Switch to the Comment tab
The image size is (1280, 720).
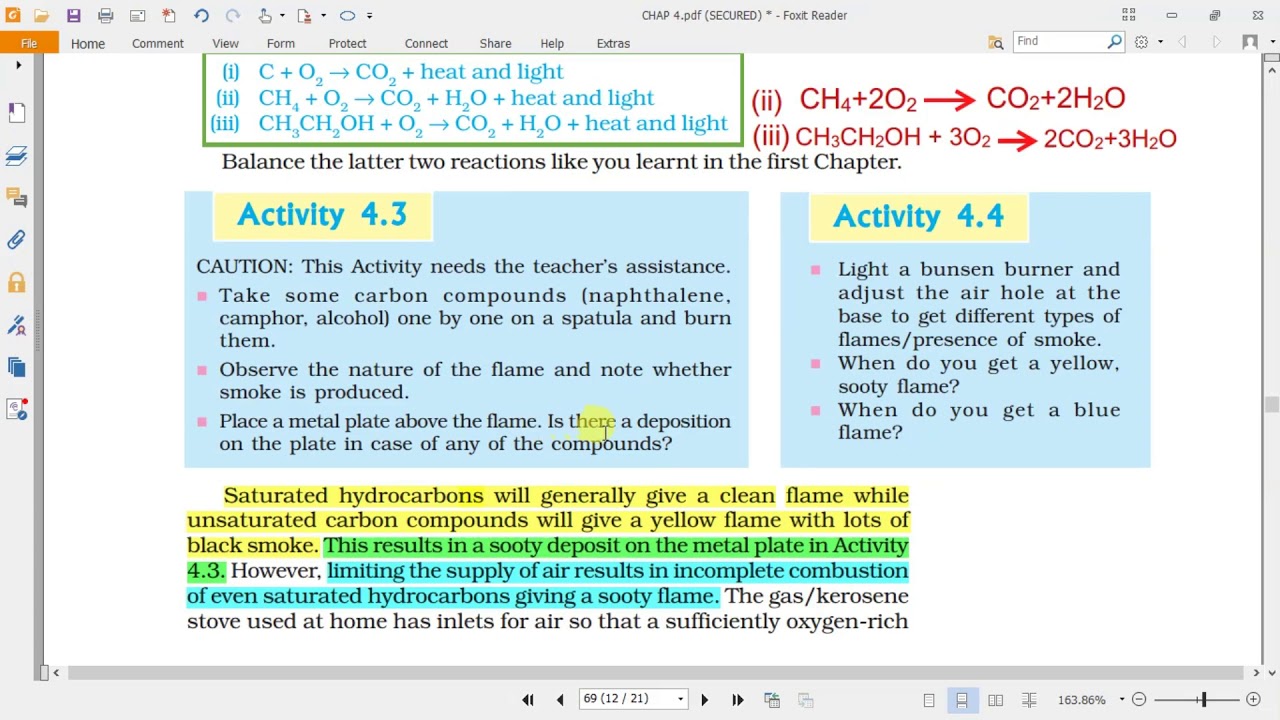tap(158, 43)
